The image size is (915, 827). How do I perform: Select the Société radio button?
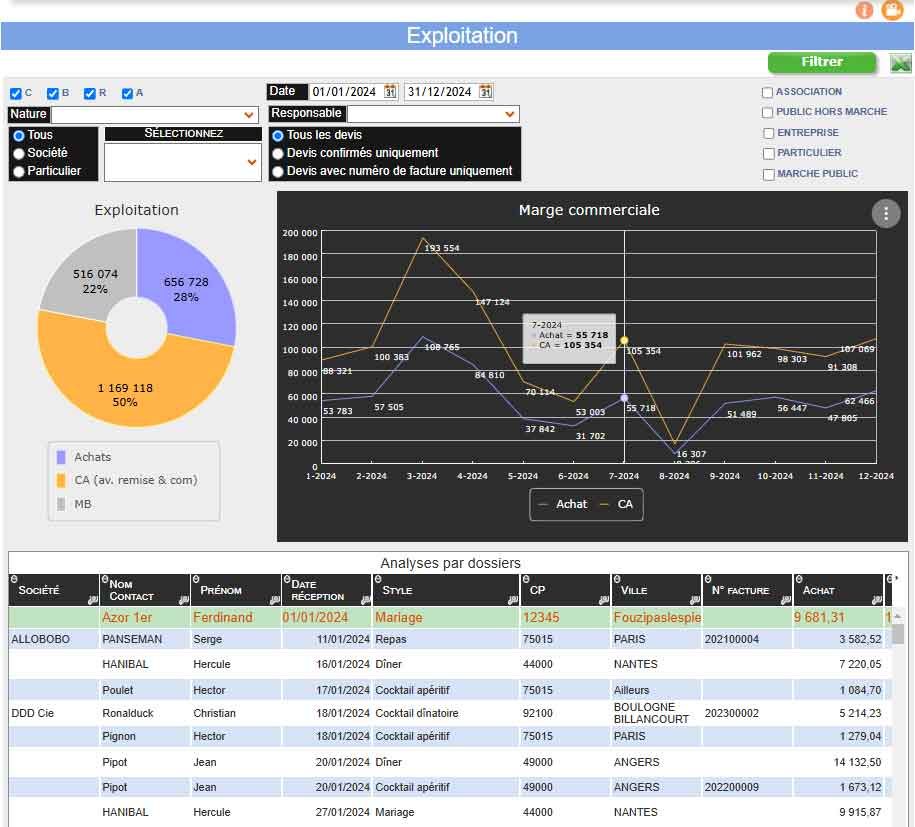[x=18, y=153]
